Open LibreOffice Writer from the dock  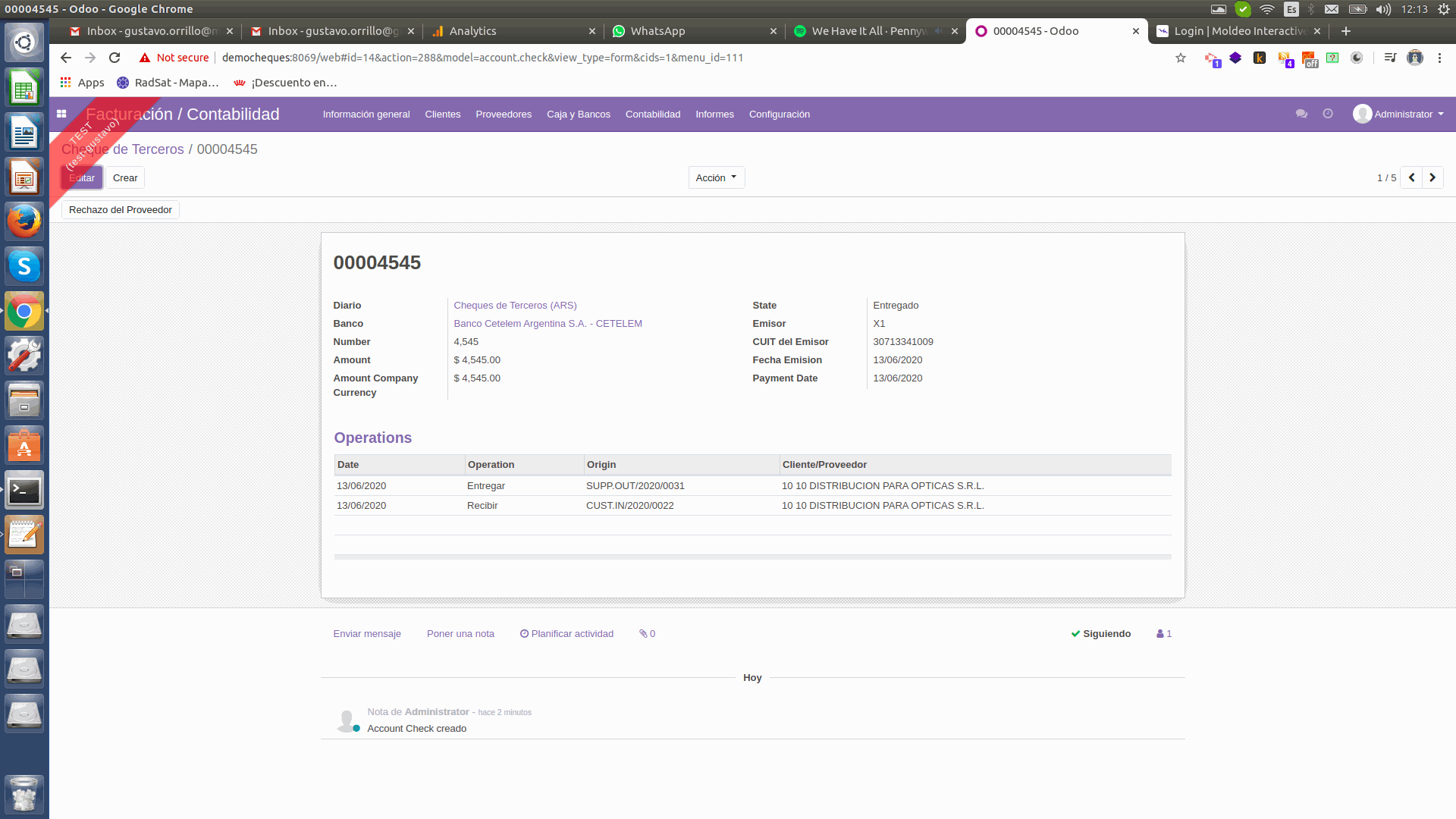click(24, 133)
